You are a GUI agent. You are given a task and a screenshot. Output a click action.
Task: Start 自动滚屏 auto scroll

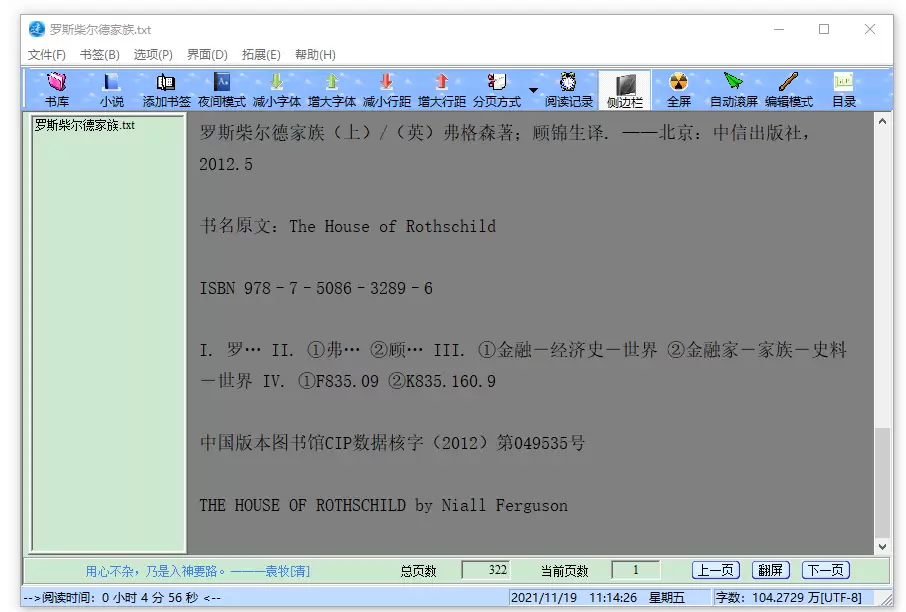(x=733, y=90)
